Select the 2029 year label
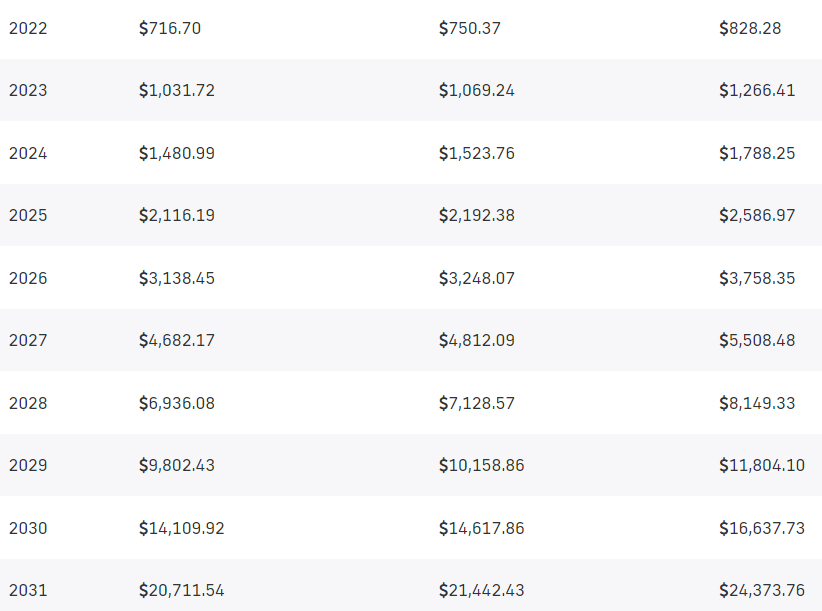822x611 pixels. click(28, 465)
